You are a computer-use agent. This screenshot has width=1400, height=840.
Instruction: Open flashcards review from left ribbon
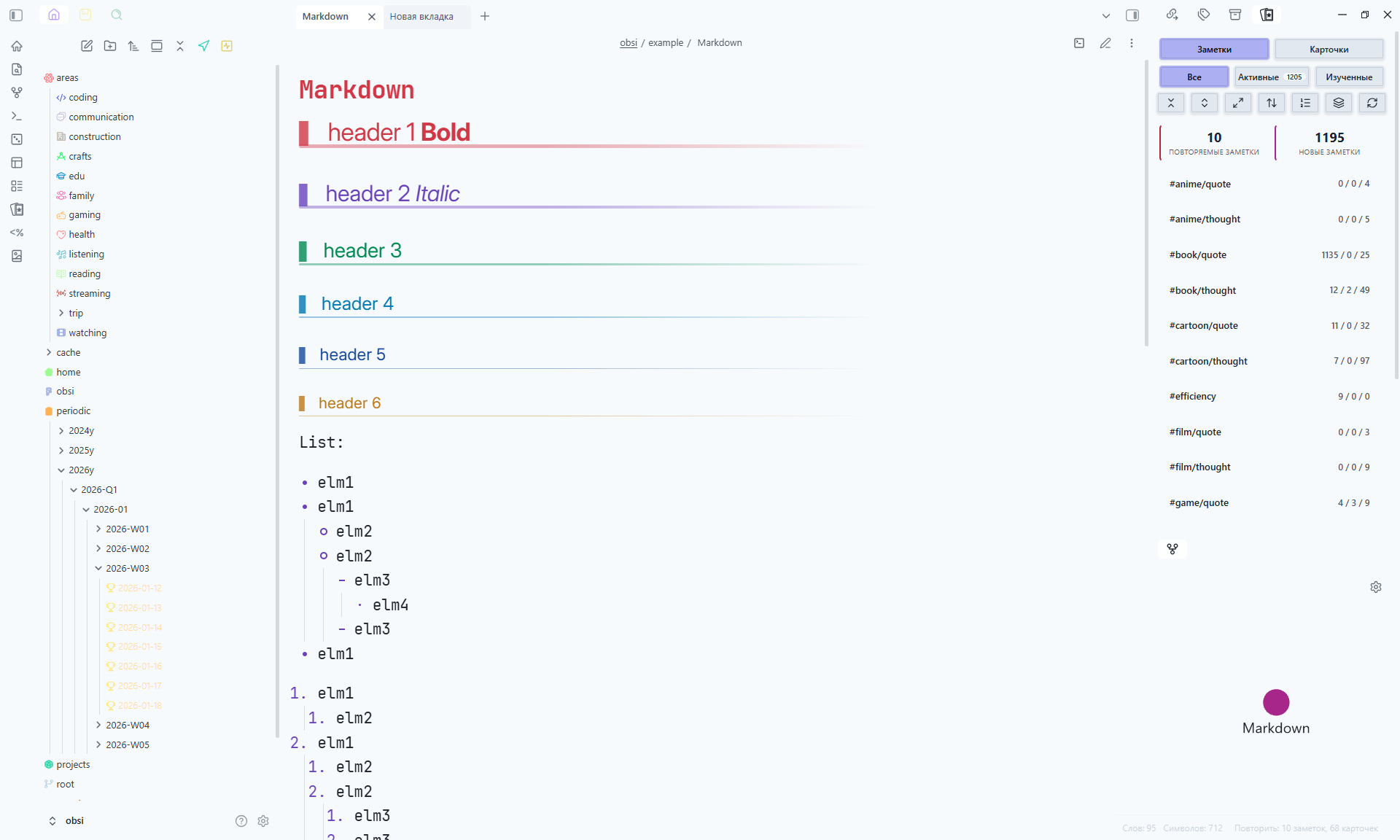pos(17,209)
